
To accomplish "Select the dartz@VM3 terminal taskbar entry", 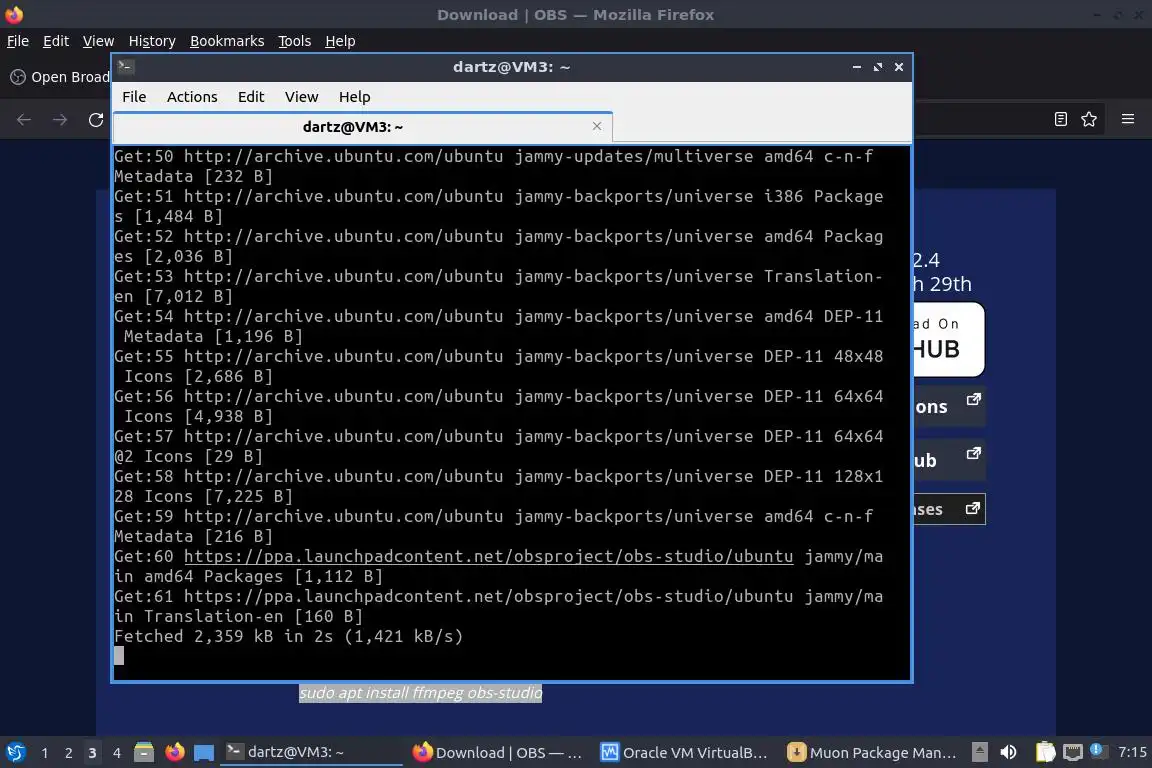I will (312, 752).
